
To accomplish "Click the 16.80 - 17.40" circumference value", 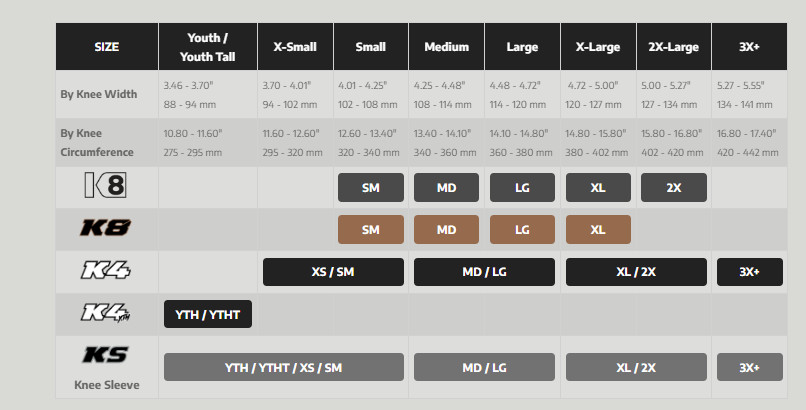I will pos(746,133).
